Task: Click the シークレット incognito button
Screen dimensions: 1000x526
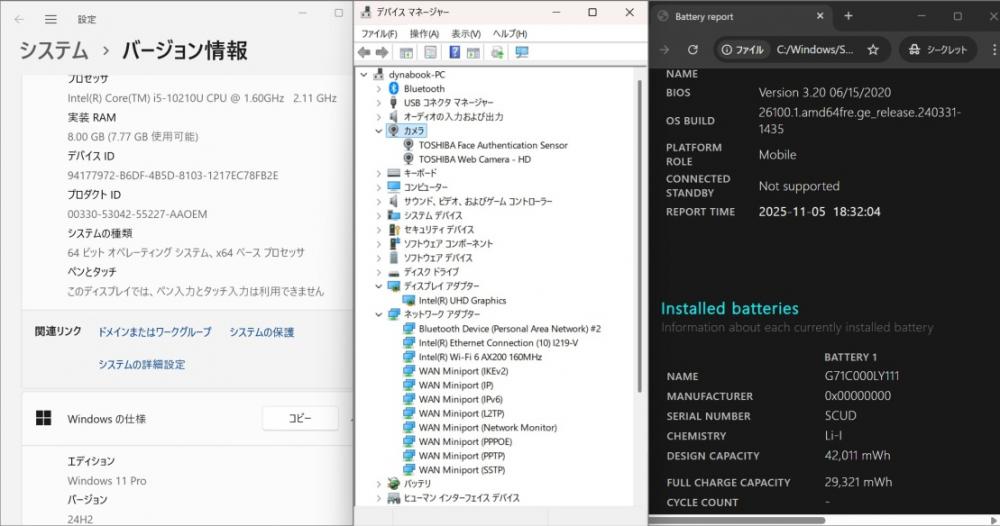Action: point(938,49)
